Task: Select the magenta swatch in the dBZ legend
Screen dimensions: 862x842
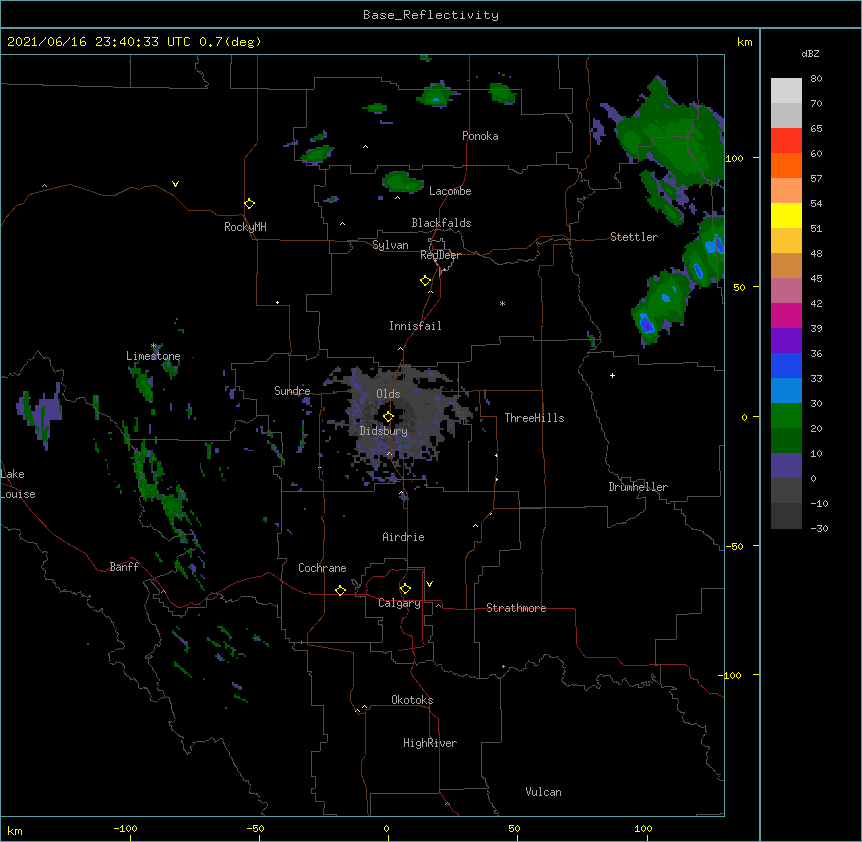Action: tap(786, 315)
